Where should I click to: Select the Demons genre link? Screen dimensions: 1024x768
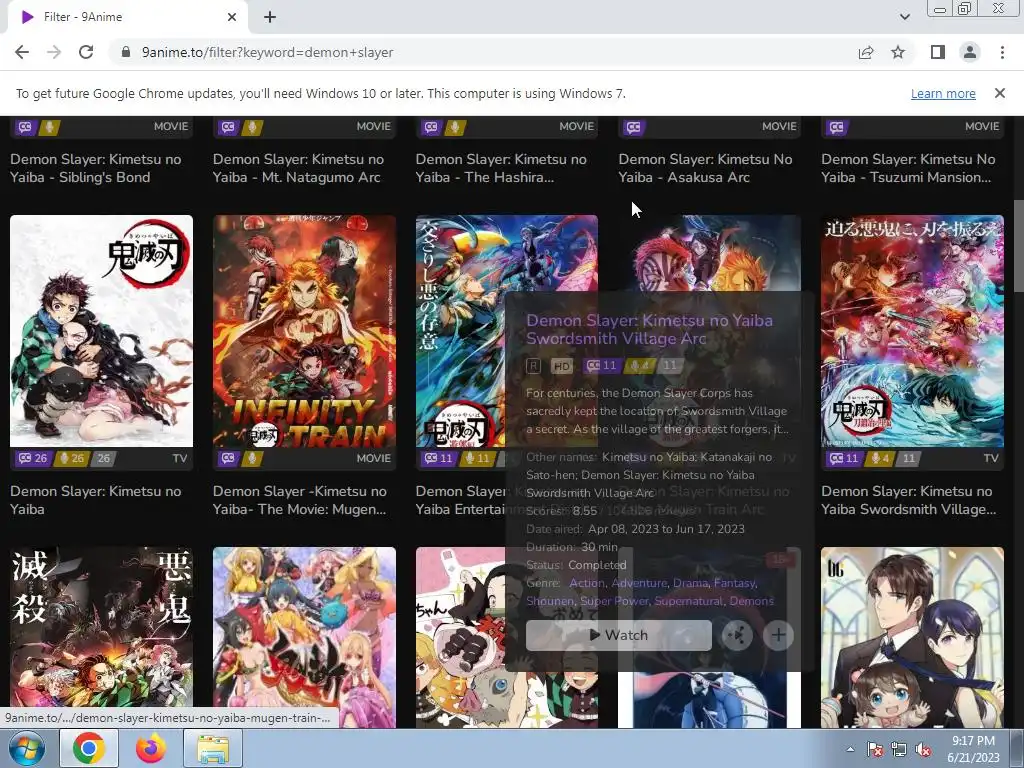pyautogui.click(x=751, y=601)
